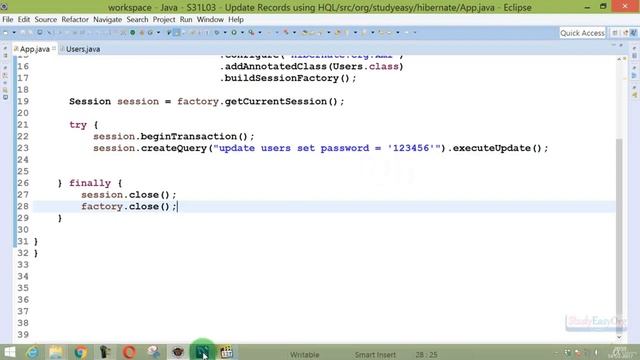Open Google Chrome from taskbar
Viewport: 640px width, 360px height.
81,352
